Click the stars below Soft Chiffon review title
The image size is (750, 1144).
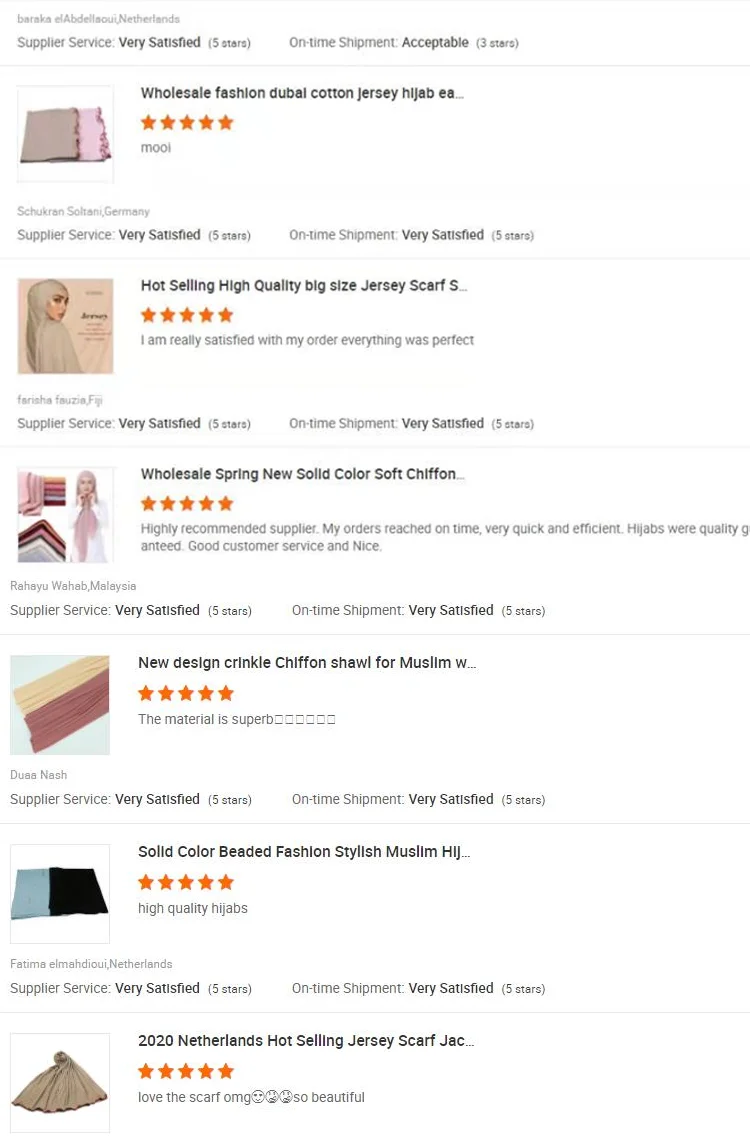(x=187, y=503)
